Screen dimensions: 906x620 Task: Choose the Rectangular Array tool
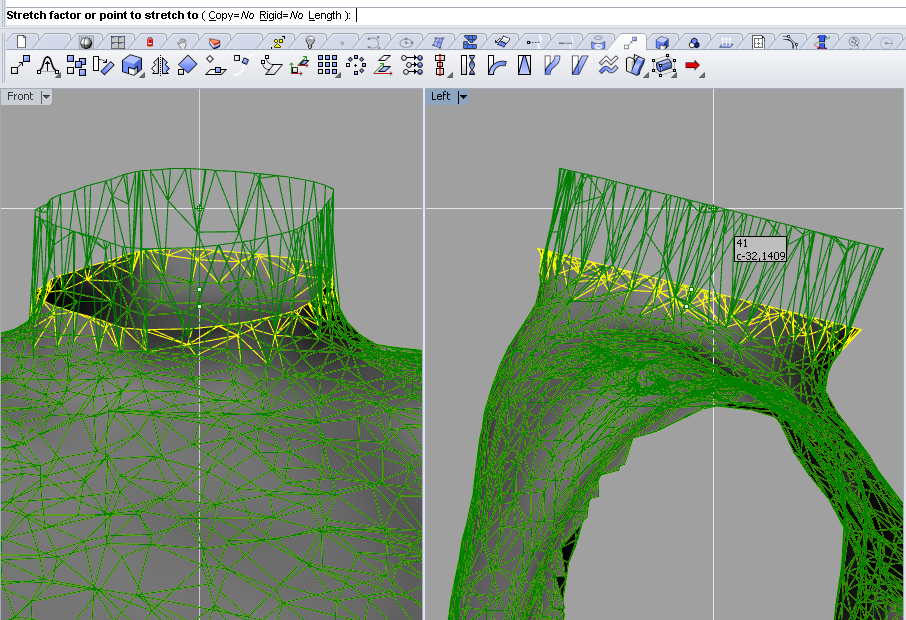(x=328, y=66)
